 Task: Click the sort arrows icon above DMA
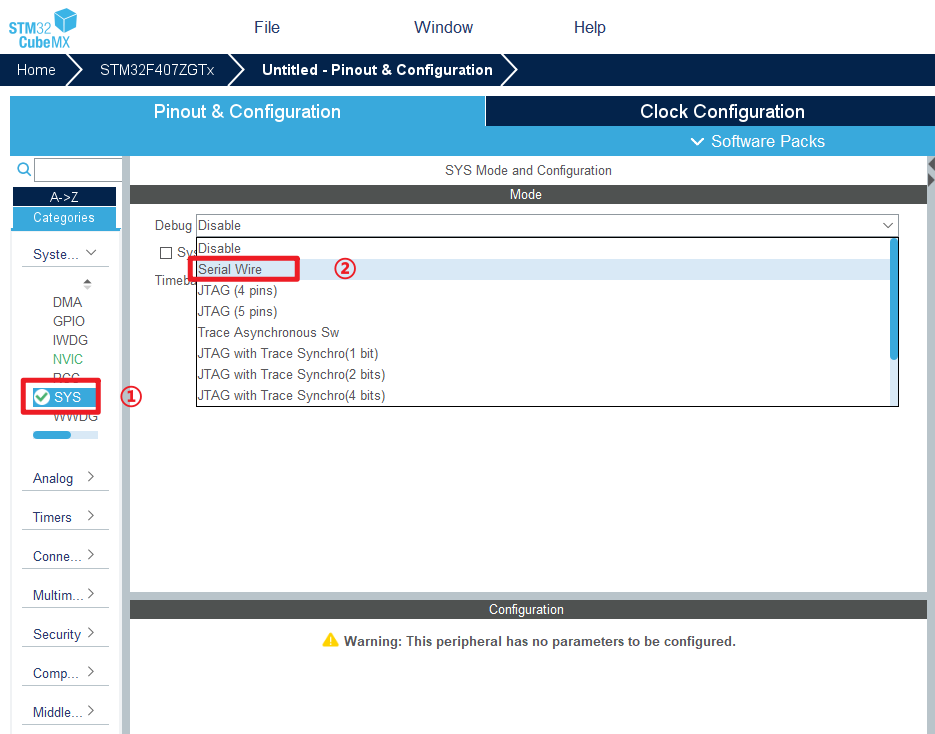(x=87, y=284)
